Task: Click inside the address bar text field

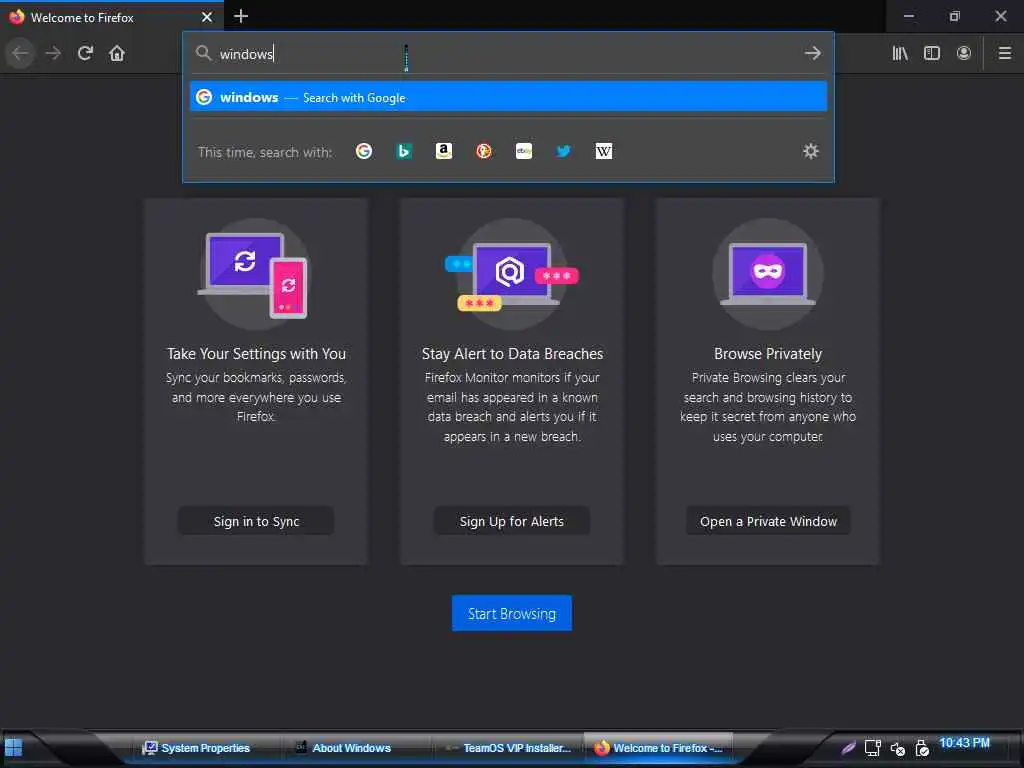Action: (509, 54)
